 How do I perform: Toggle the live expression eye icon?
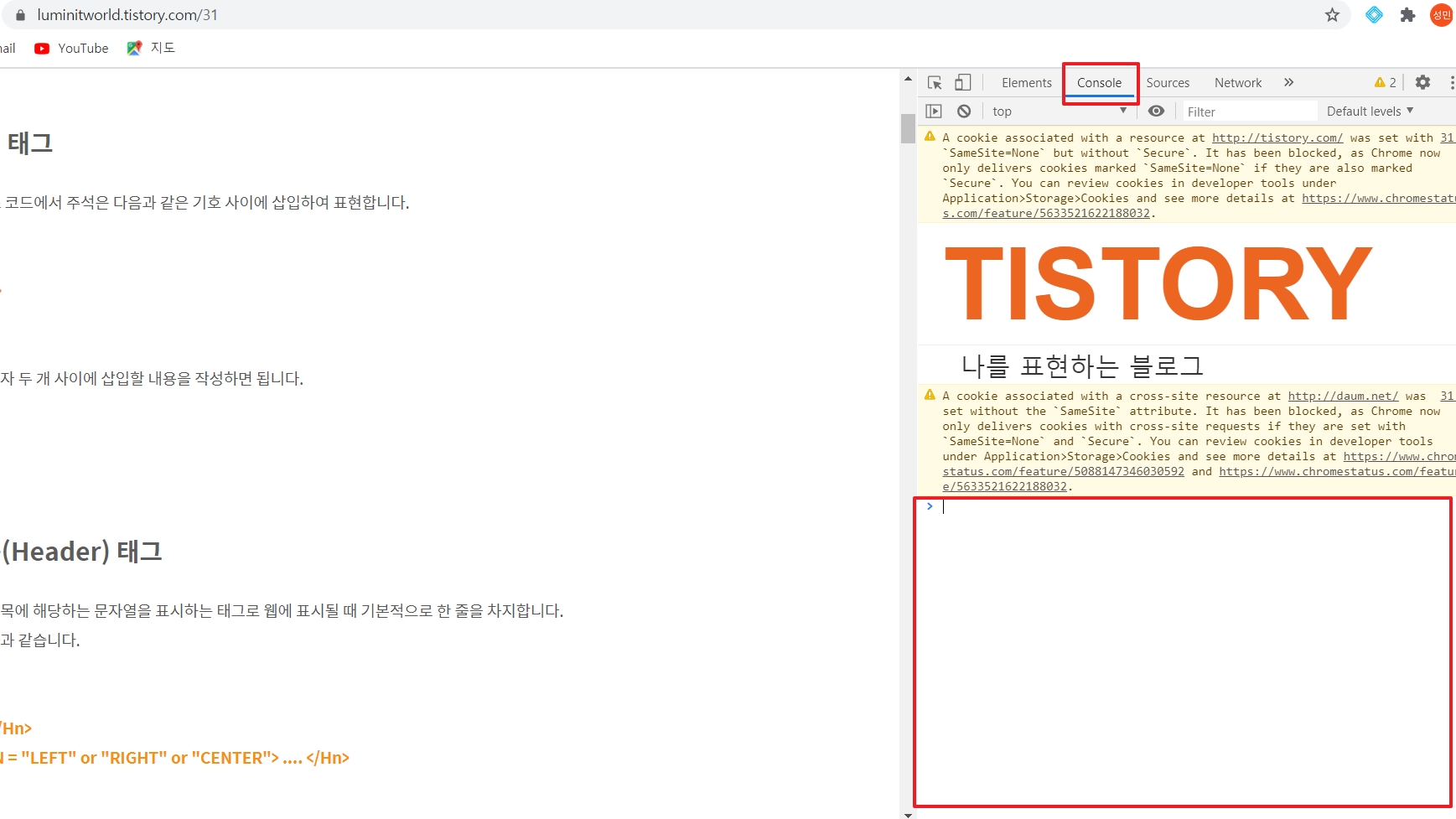1156,111
